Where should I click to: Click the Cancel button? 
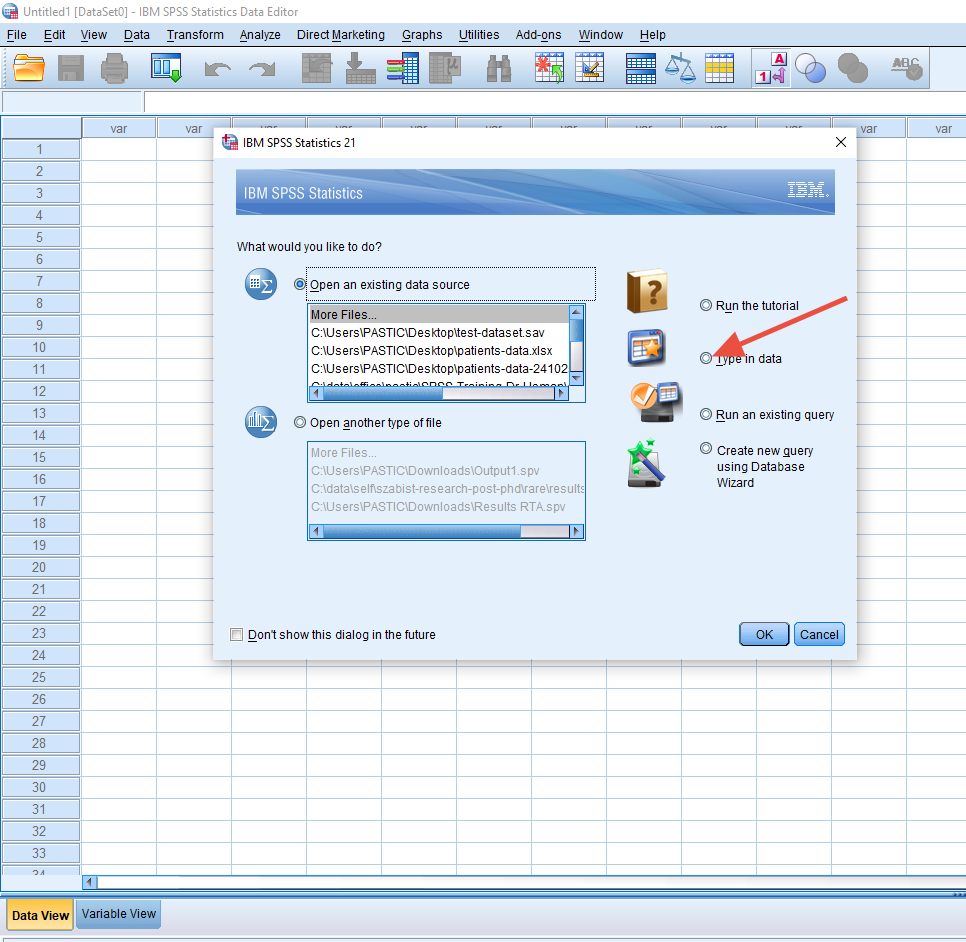point(819,635)
